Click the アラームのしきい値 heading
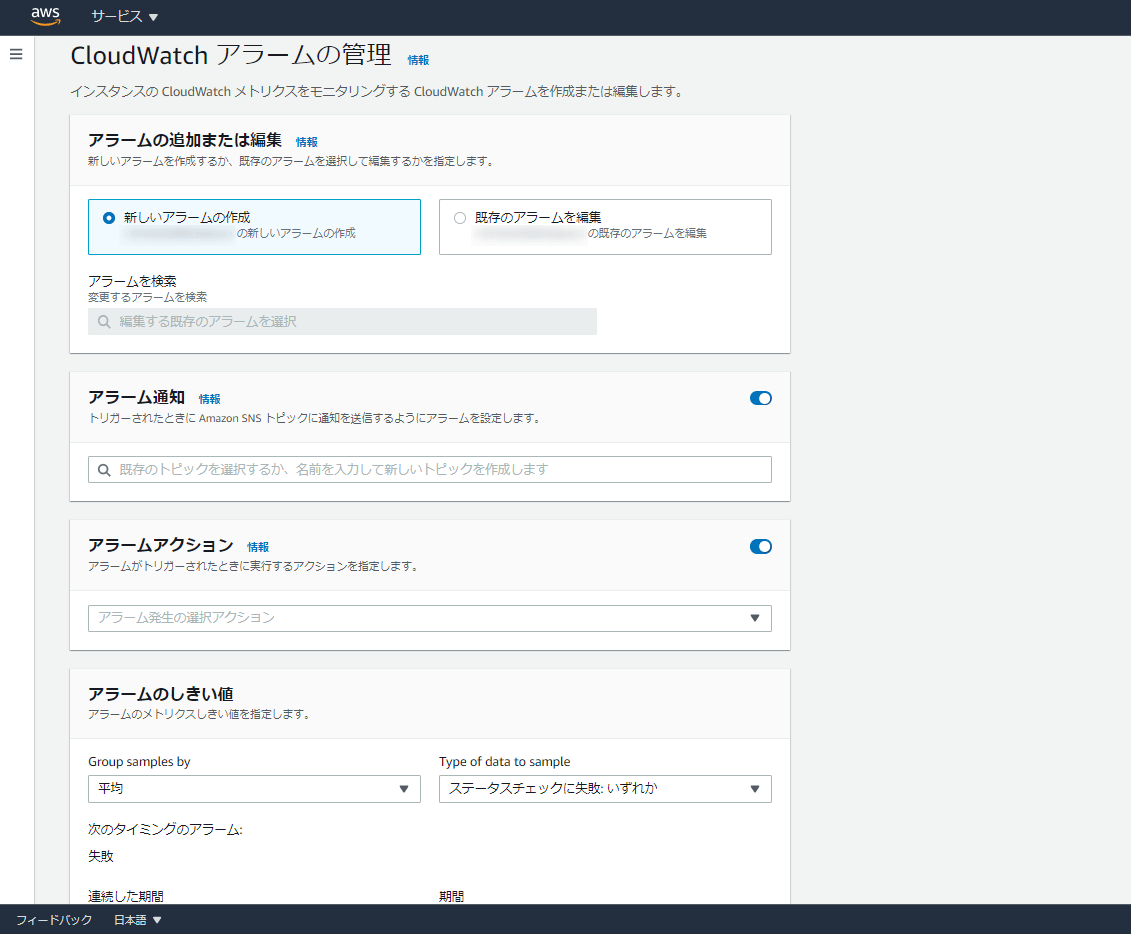The width and height of the screenshot is (1131, 934). [x=161, y=694]
